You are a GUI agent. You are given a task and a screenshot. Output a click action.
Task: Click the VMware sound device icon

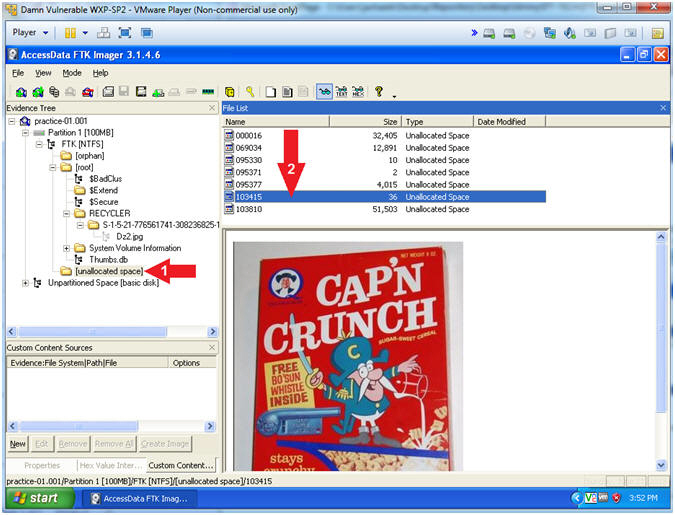pyautogui.click(x=570, y=33)
